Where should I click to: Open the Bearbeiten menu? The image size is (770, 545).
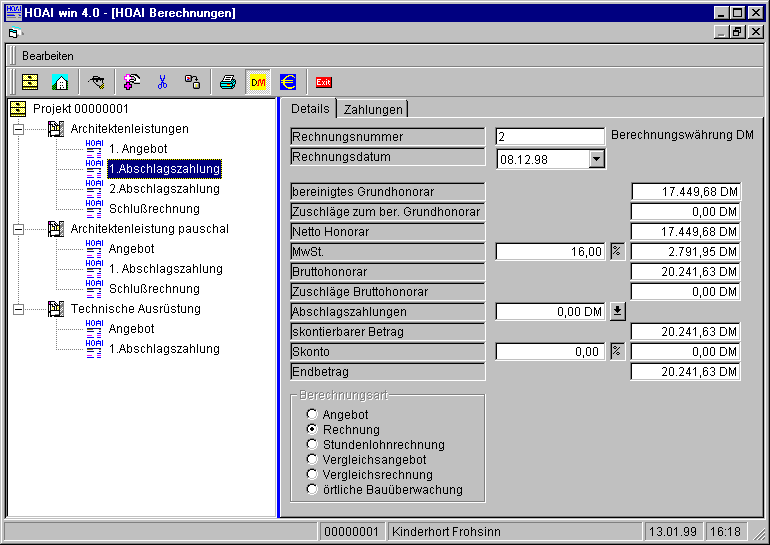pyautogui.click(x=48, y=56)
